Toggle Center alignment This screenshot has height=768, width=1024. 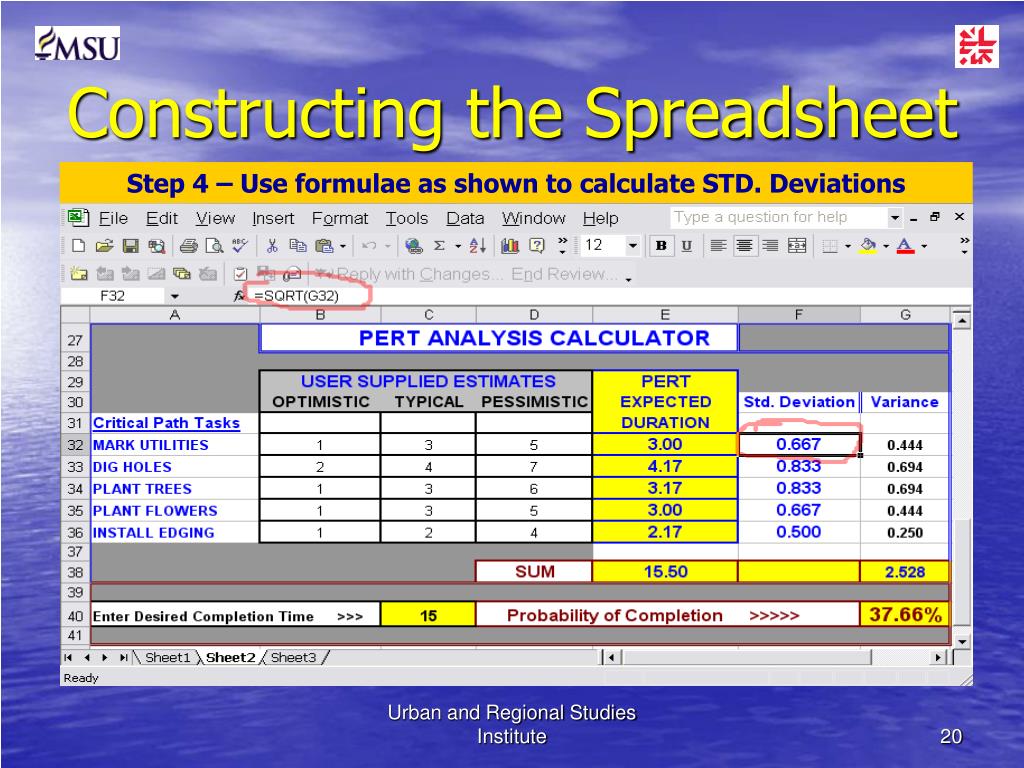click(744, 246)
